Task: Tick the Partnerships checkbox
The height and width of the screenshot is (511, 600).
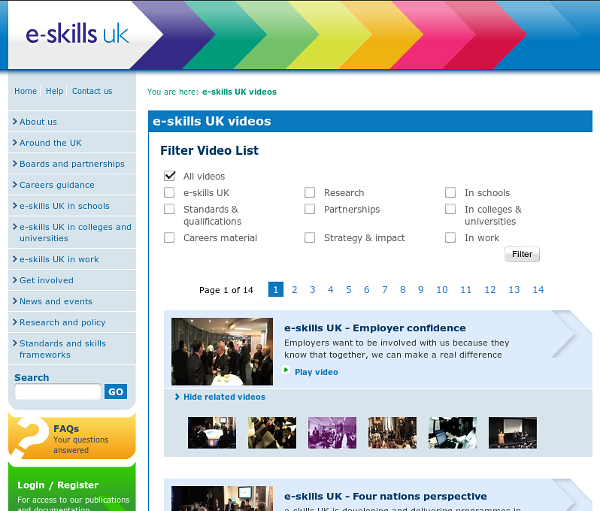Action: 310,209
